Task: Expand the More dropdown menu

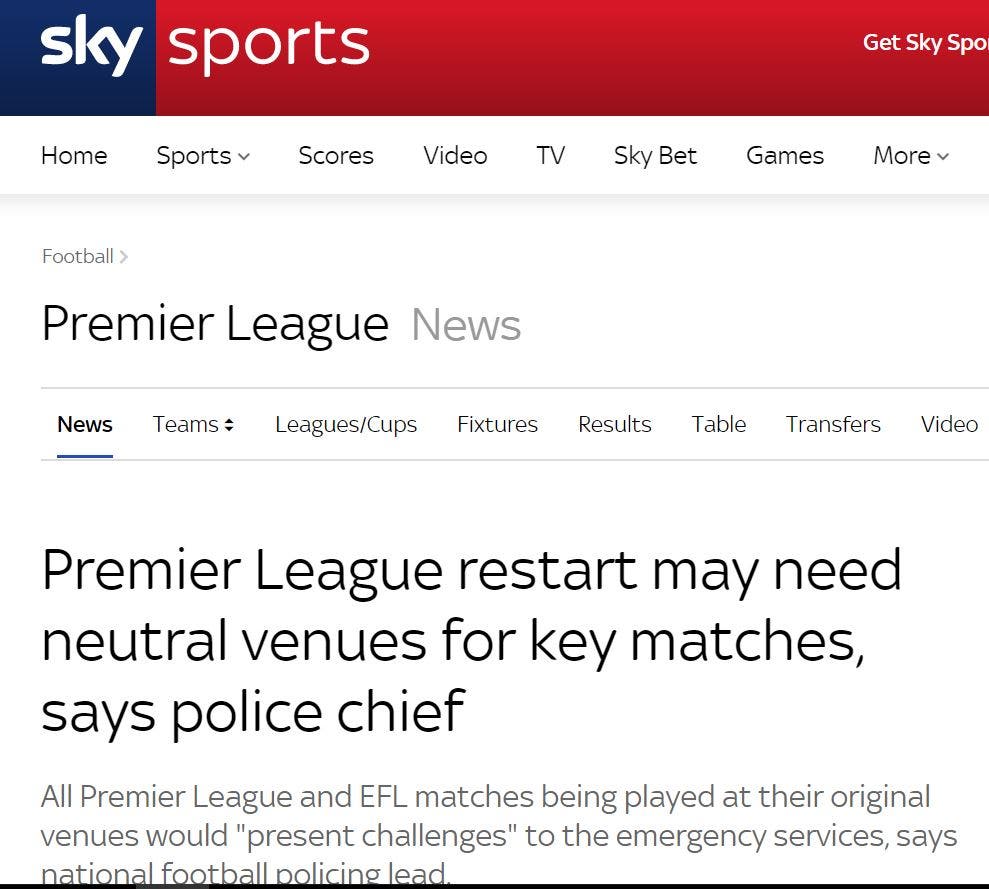Action: (x=910, y=156)
